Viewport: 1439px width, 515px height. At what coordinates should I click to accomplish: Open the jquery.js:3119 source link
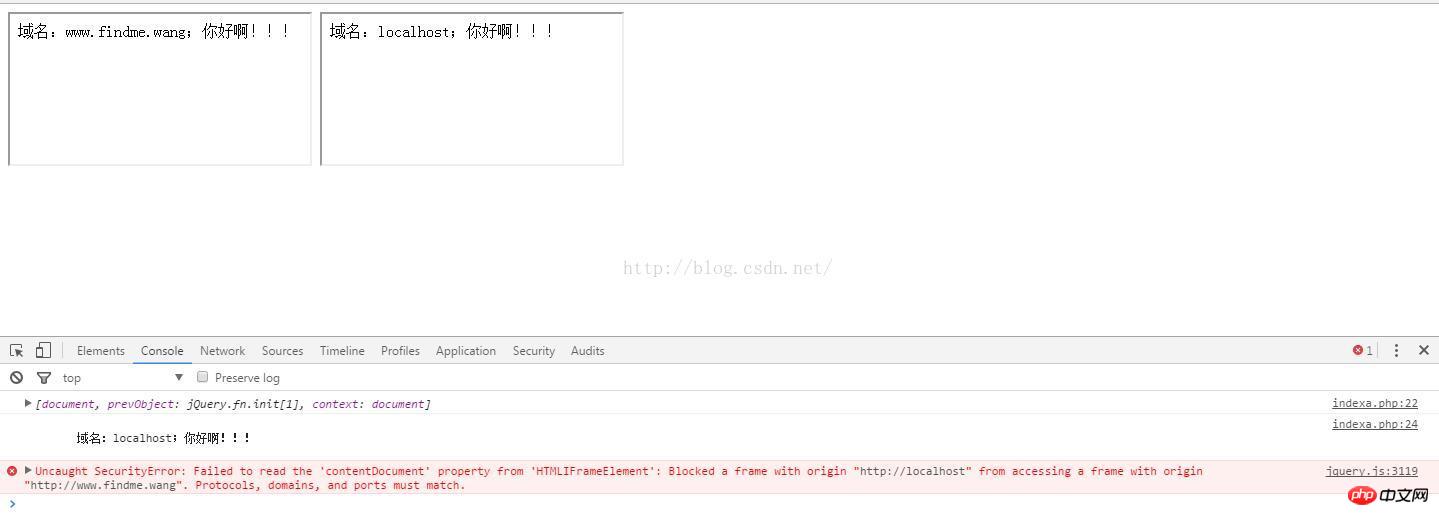pos(1372,471)
